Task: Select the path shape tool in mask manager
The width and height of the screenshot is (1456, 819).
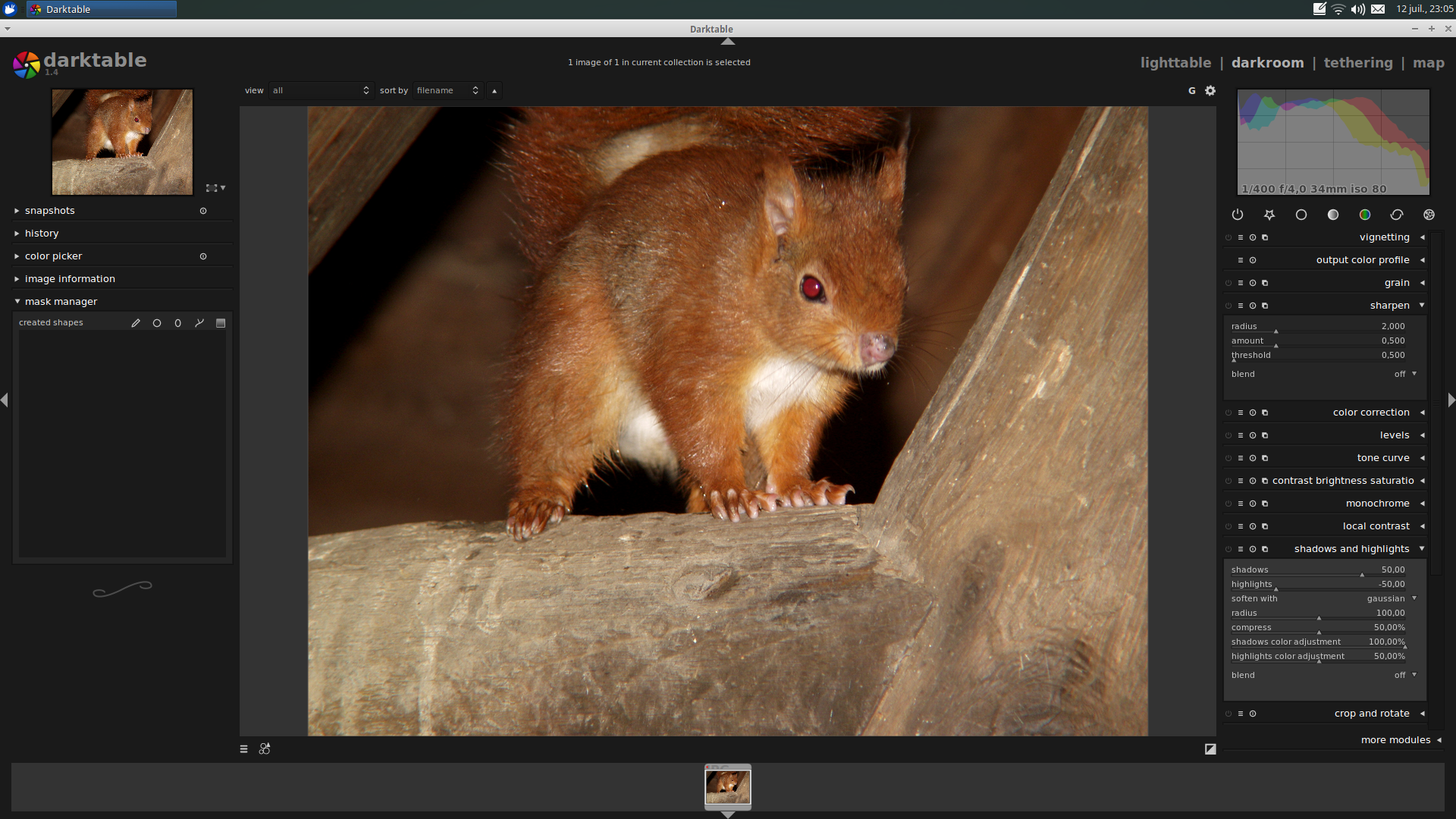Action: coord(199,323)
